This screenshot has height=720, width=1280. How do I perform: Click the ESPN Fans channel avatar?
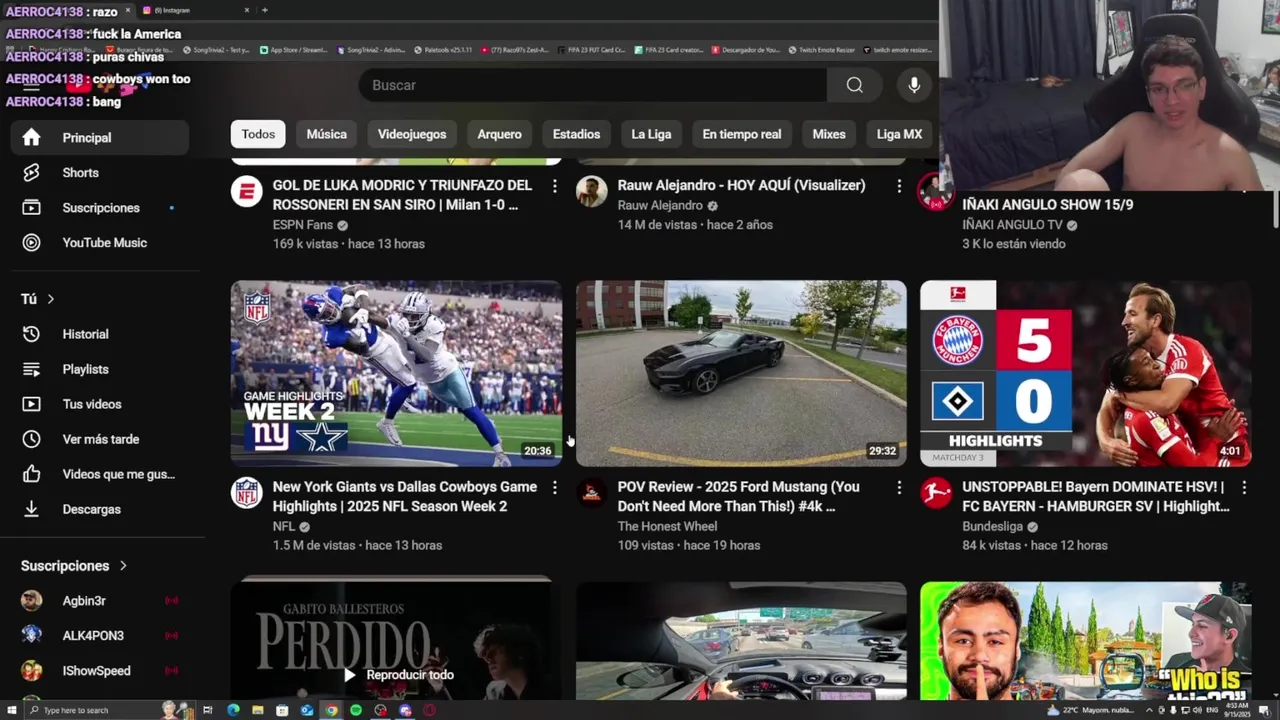click(247, 191)
